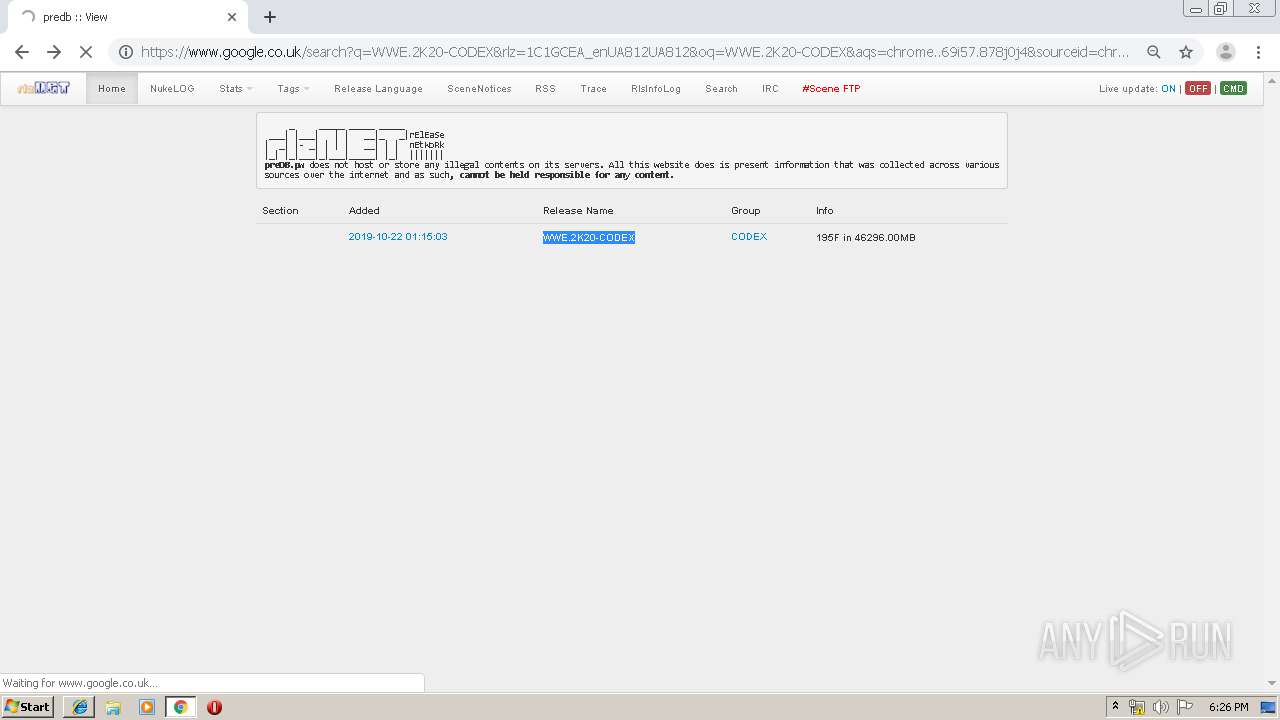Open the Search page

click(x=721, y=88)
